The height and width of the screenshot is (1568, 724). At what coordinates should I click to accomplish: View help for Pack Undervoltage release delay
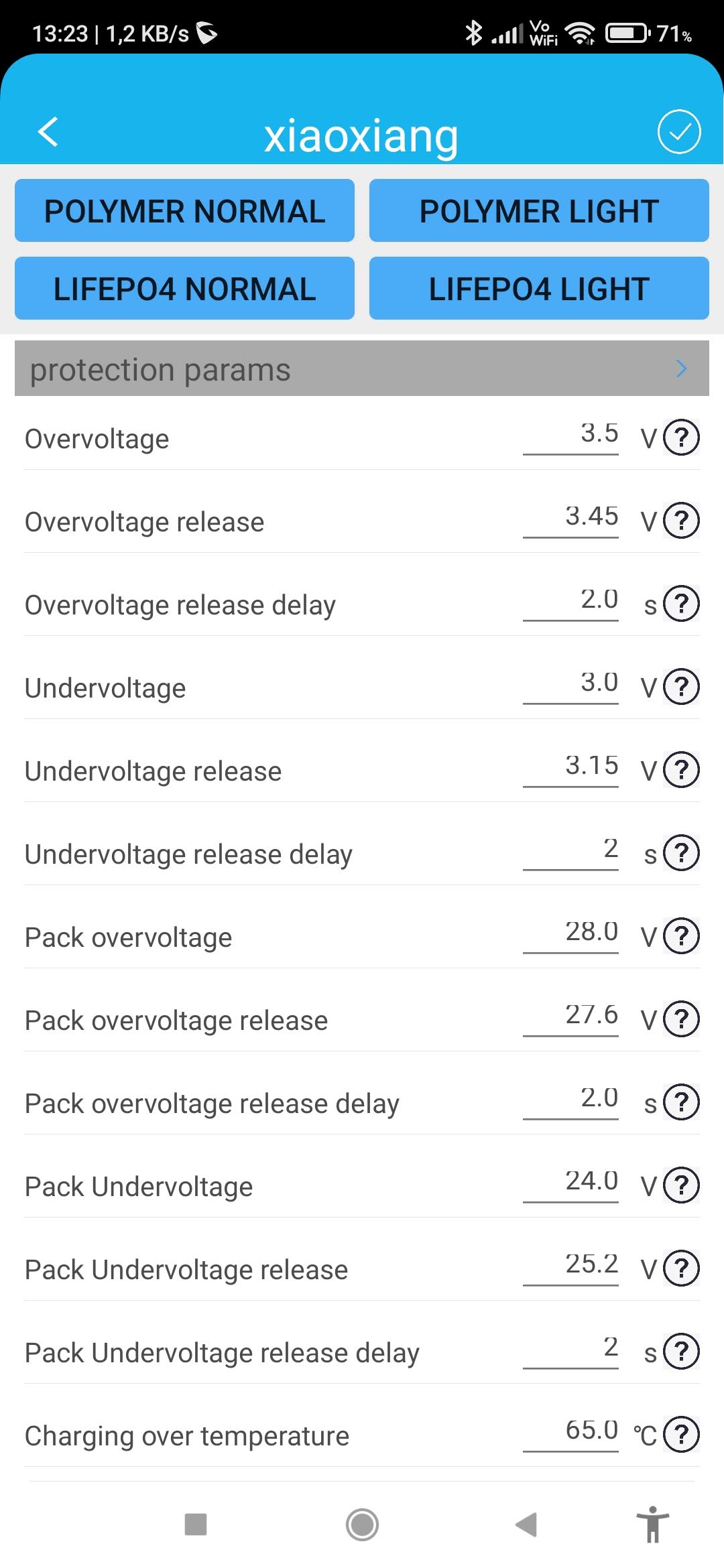681,1352
